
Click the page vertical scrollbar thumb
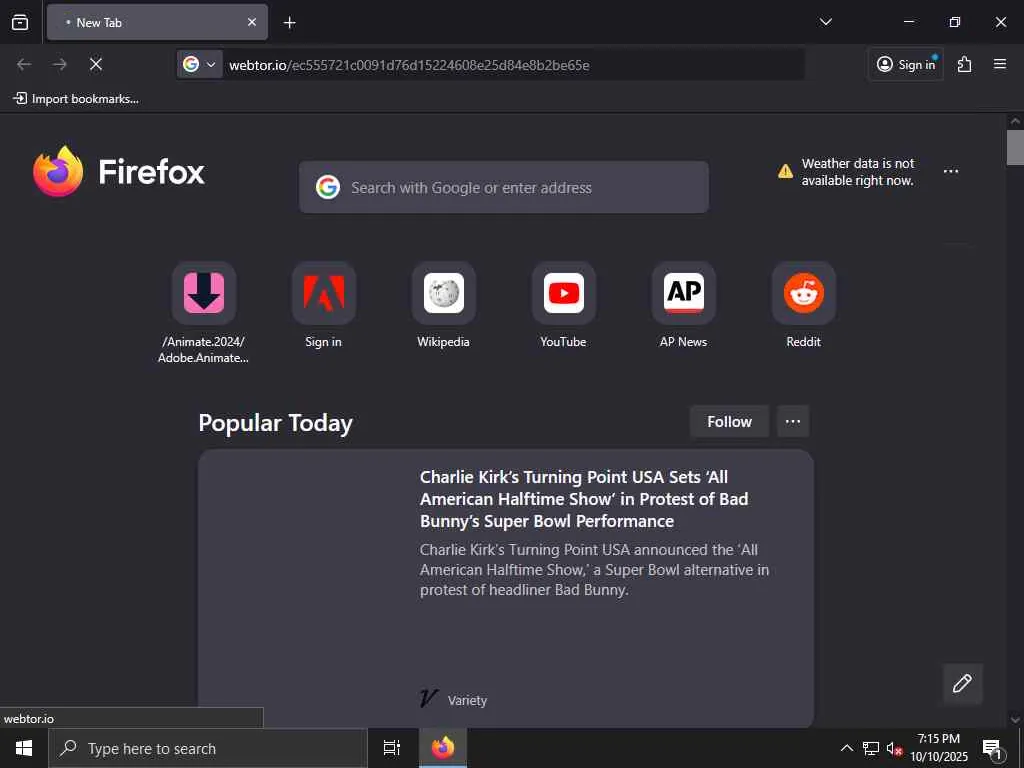pyautogui.click(x=1015, y=148)
